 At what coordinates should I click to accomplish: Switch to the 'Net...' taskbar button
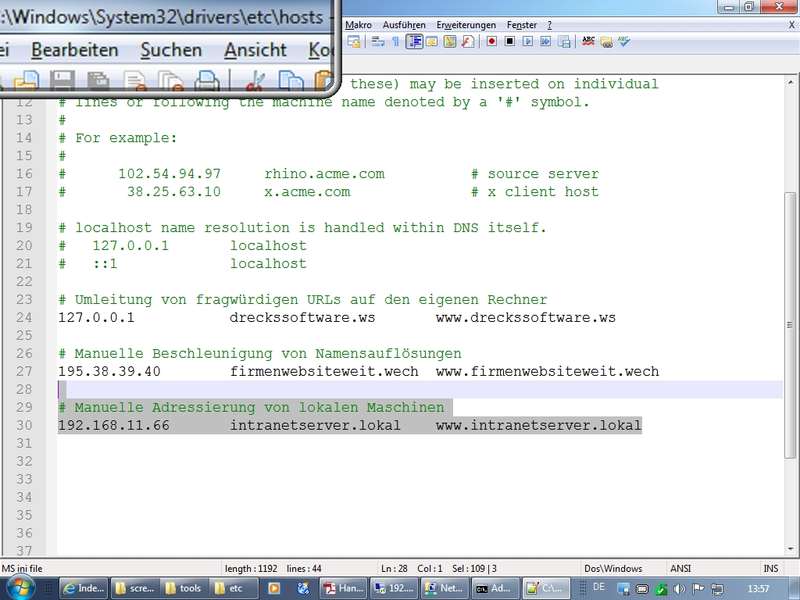[444, 588]
